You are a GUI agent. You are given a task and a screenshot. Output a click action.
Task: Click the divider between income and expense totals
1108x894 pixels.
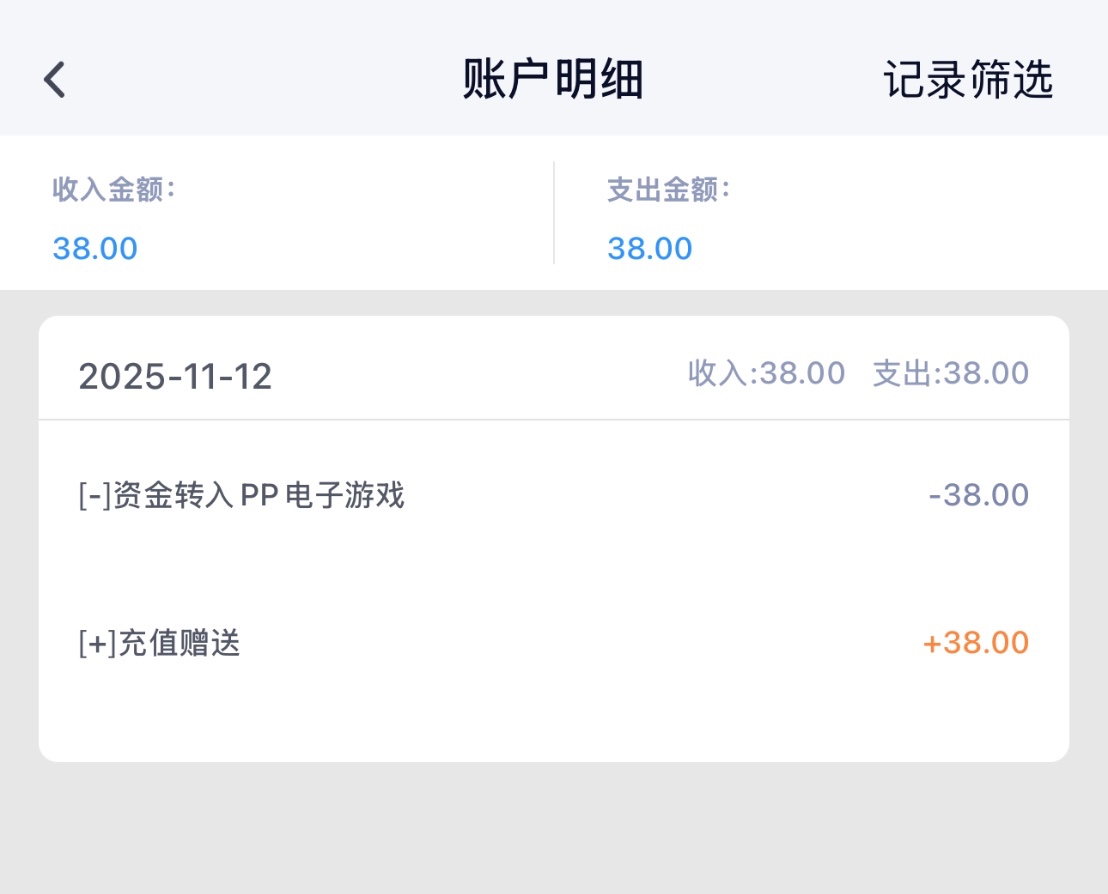tap(554, 213)
